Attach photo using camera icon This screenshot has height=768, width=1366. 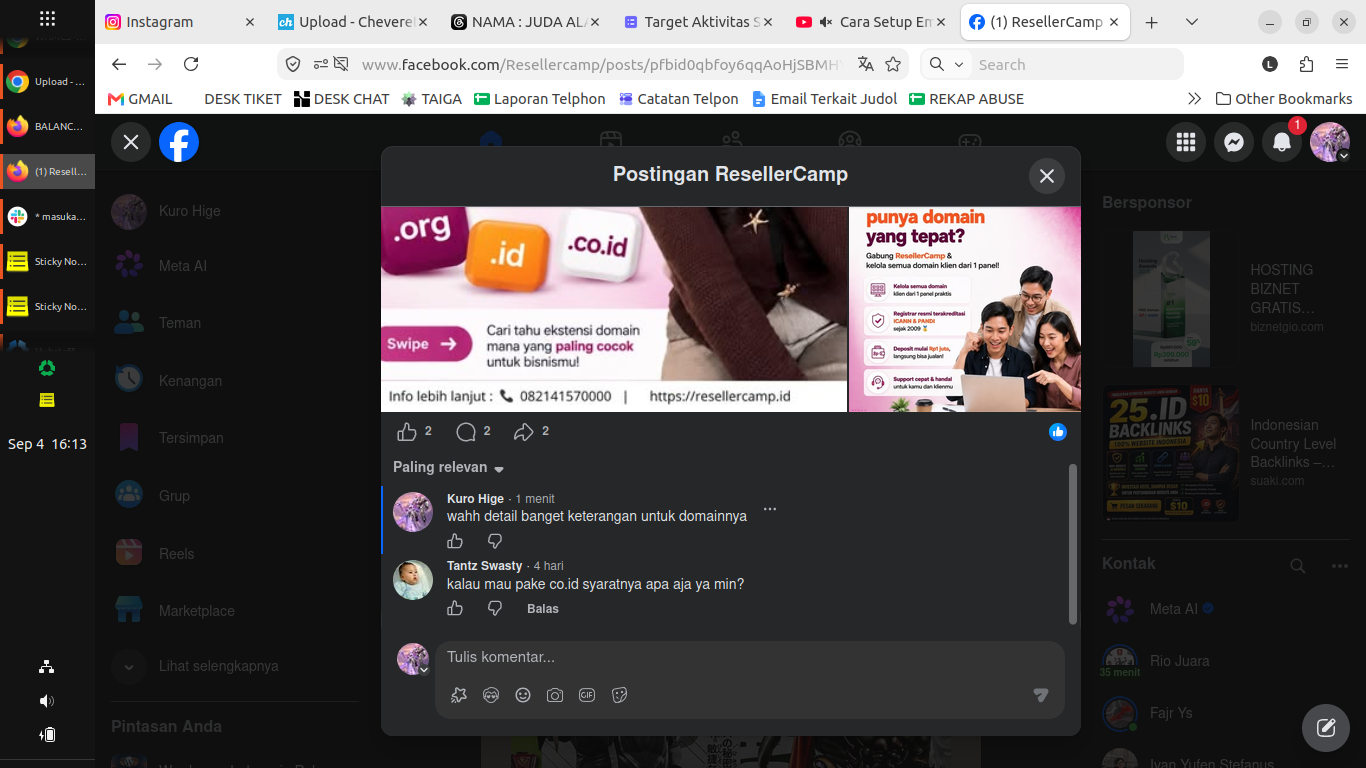555,695
